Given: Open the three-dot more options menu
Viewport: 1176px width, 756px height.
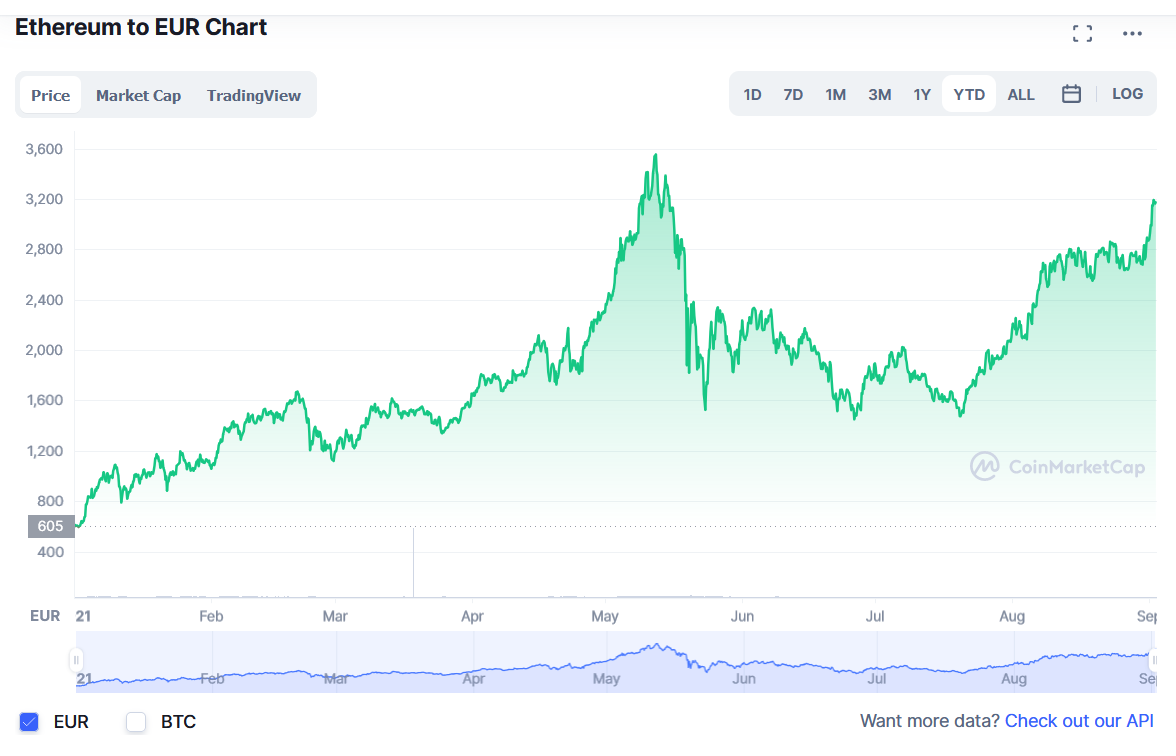Looking at the screenshot, I should click(x=1132, y=33).
